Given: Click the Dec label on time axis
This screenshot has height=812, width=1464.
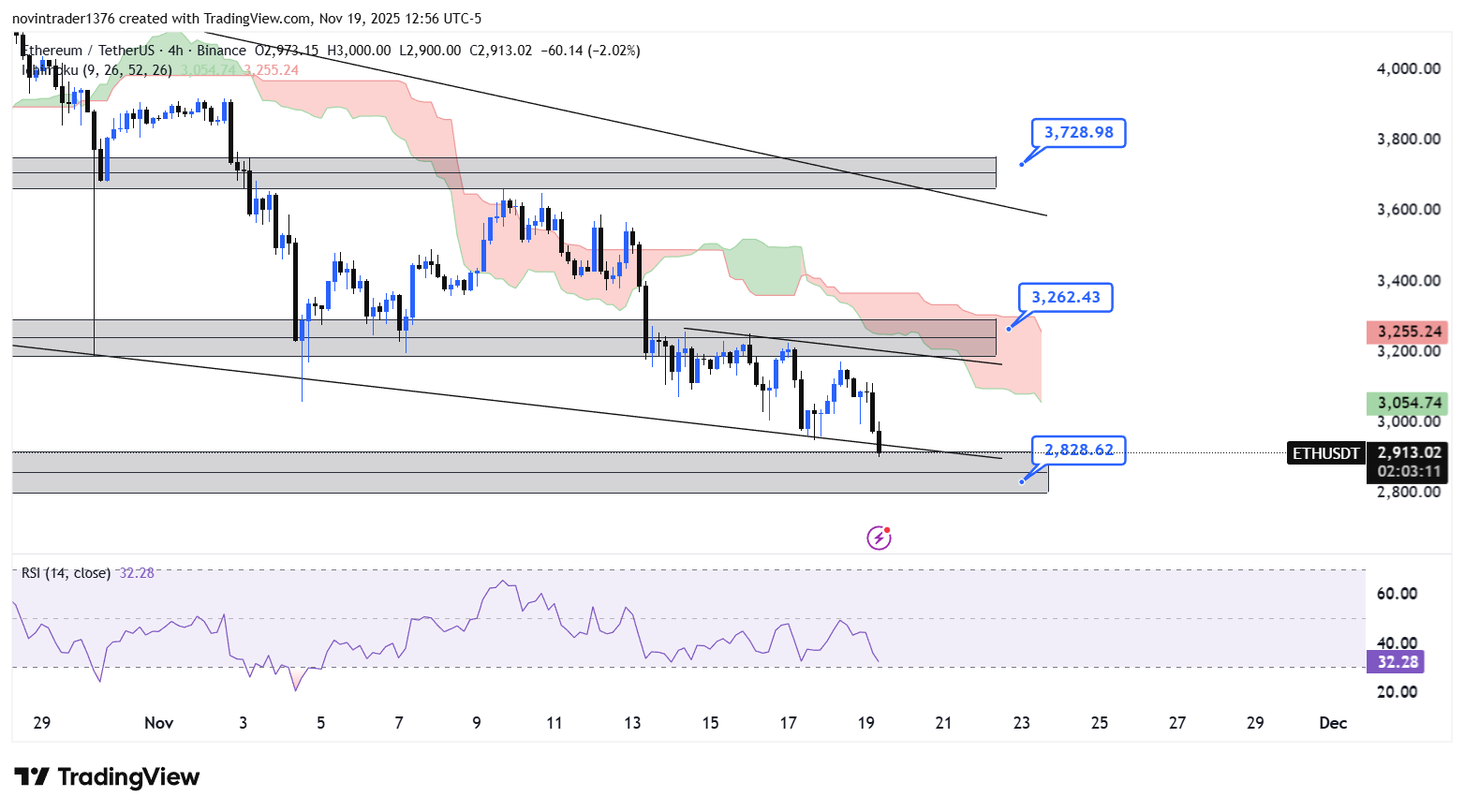Looking at the screenshot, I should pyautogui.click(x=1332, y=723).
